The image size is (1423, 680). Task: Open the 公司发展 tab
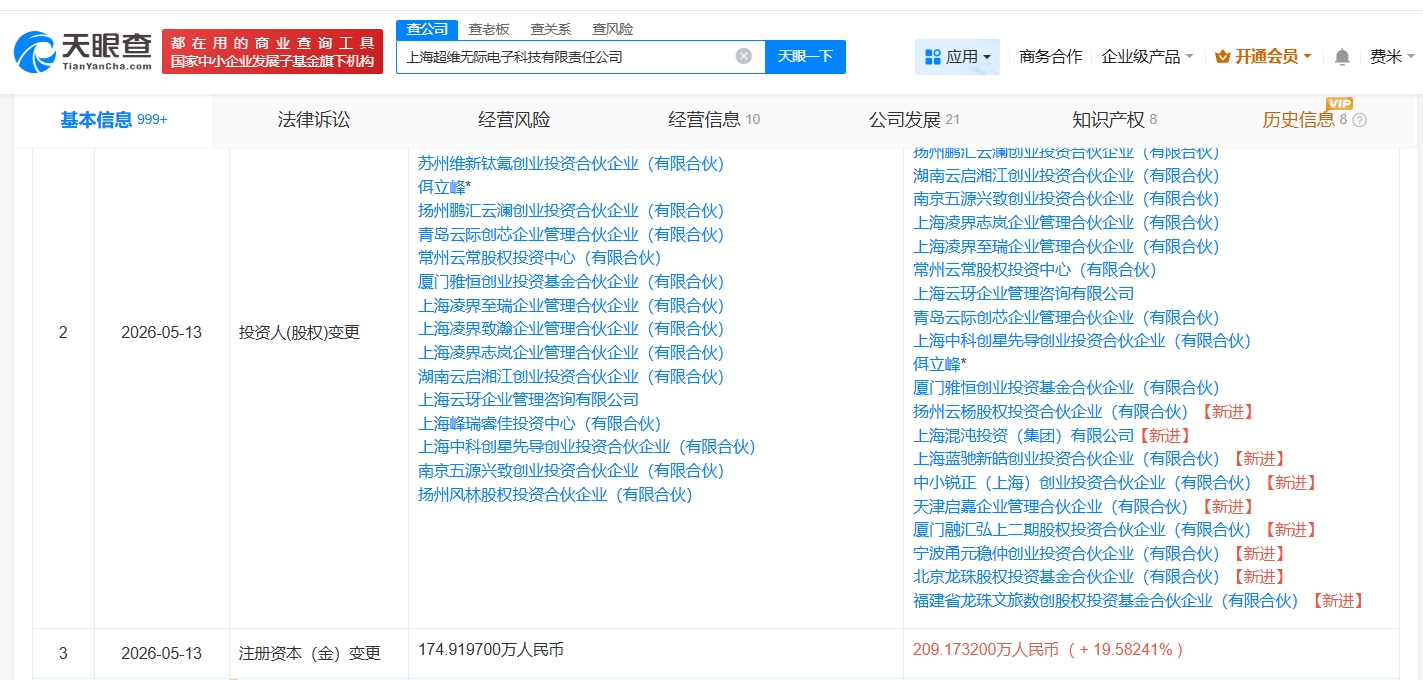pyautogui.click(x=914, y=120)
